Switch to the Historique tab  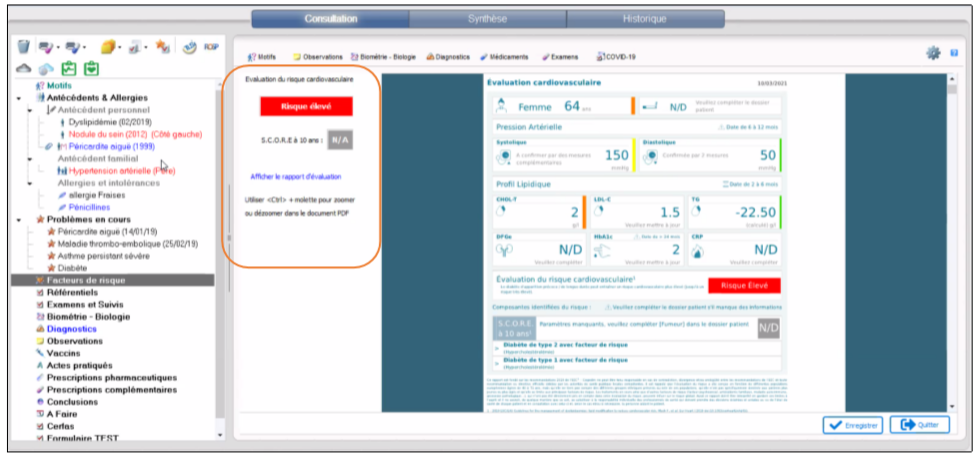pyautogui.click(x=644, y=19)
